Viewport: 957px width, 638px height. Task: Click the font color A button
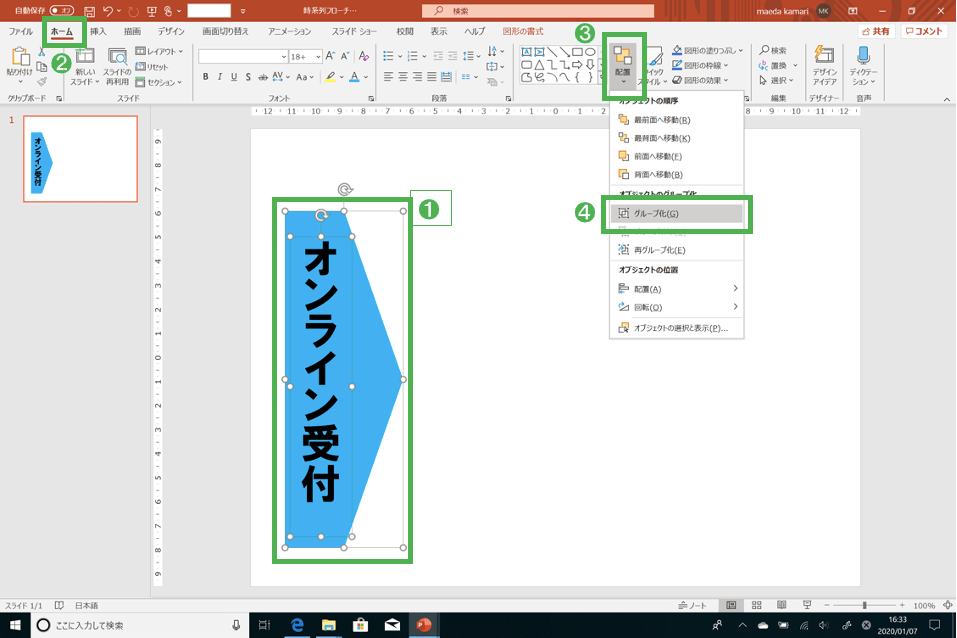pos(354,77)
